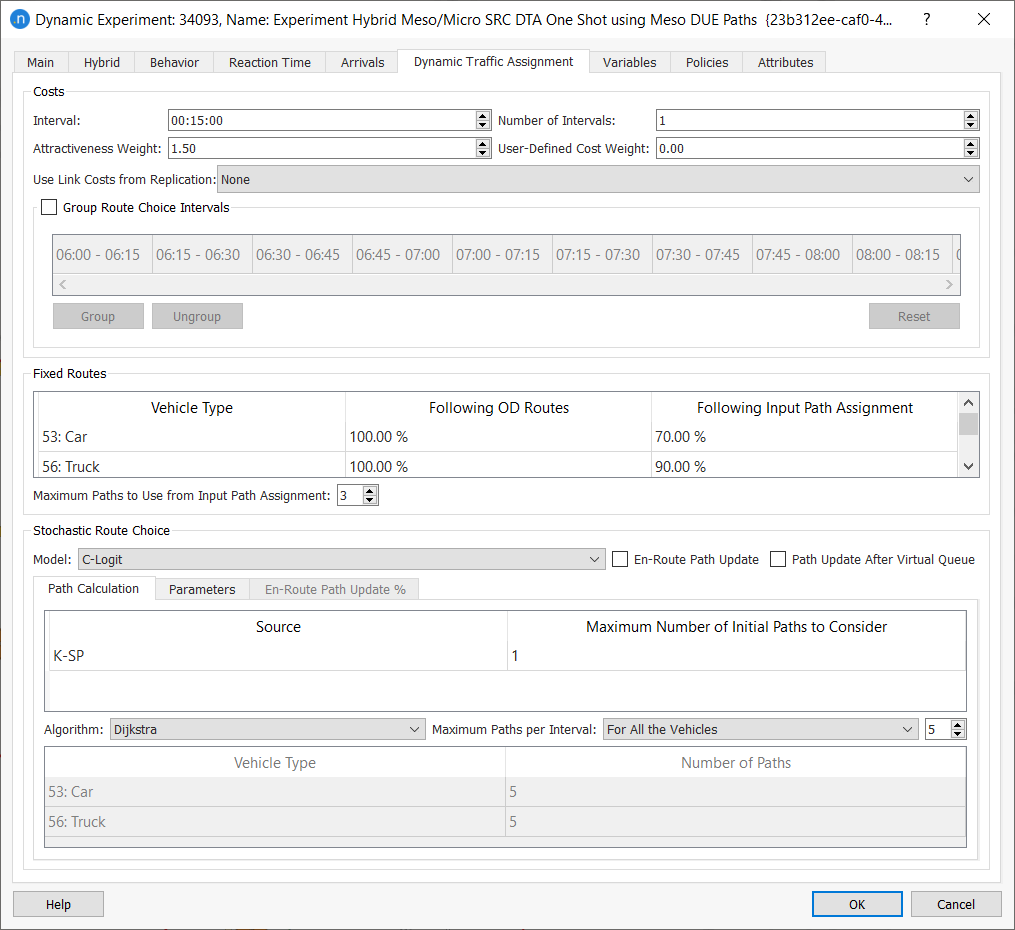
Task: Increase Attractiveness Weight using spinner up arrow
Action: [483, 143]
